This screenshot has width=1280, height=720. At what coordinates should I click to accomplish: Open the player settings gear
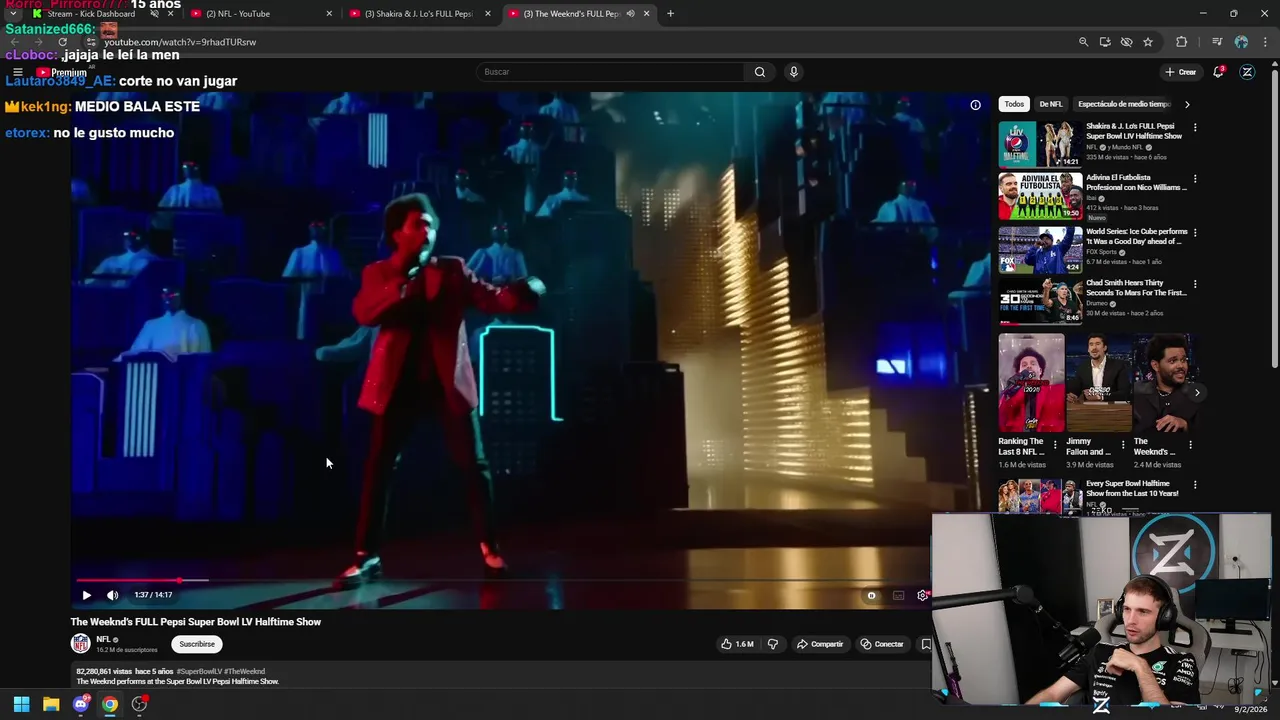coord(922,595)
